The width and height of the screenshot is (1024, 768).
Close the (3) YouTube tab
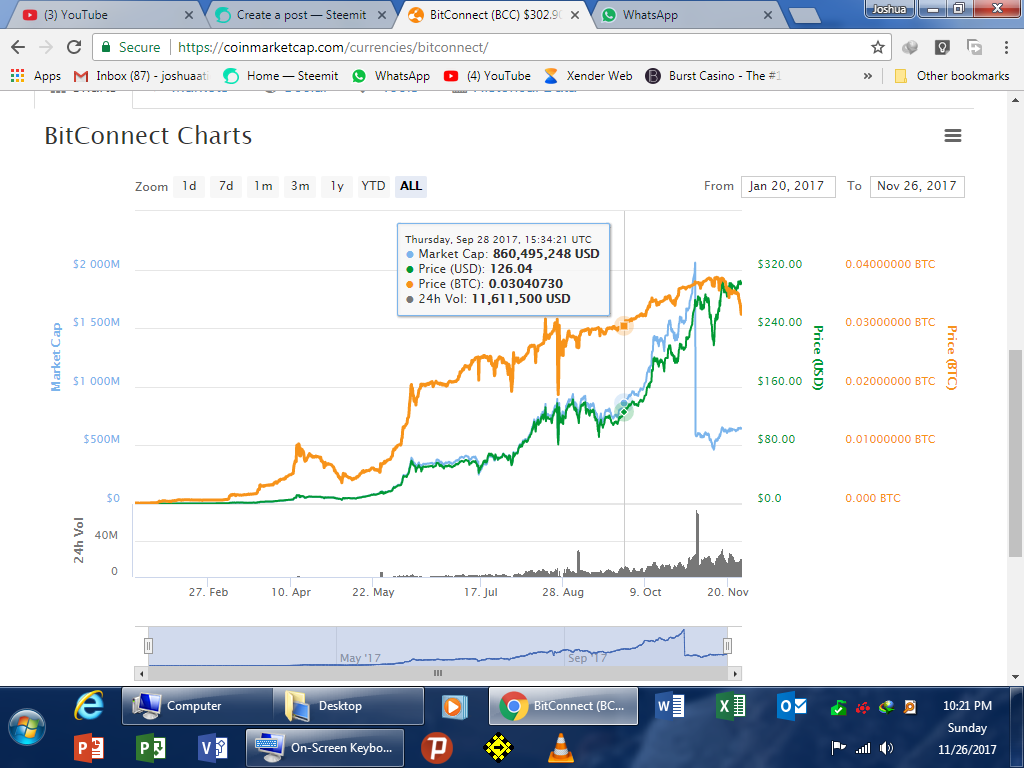pyautogui.click(x=189, y=14)
